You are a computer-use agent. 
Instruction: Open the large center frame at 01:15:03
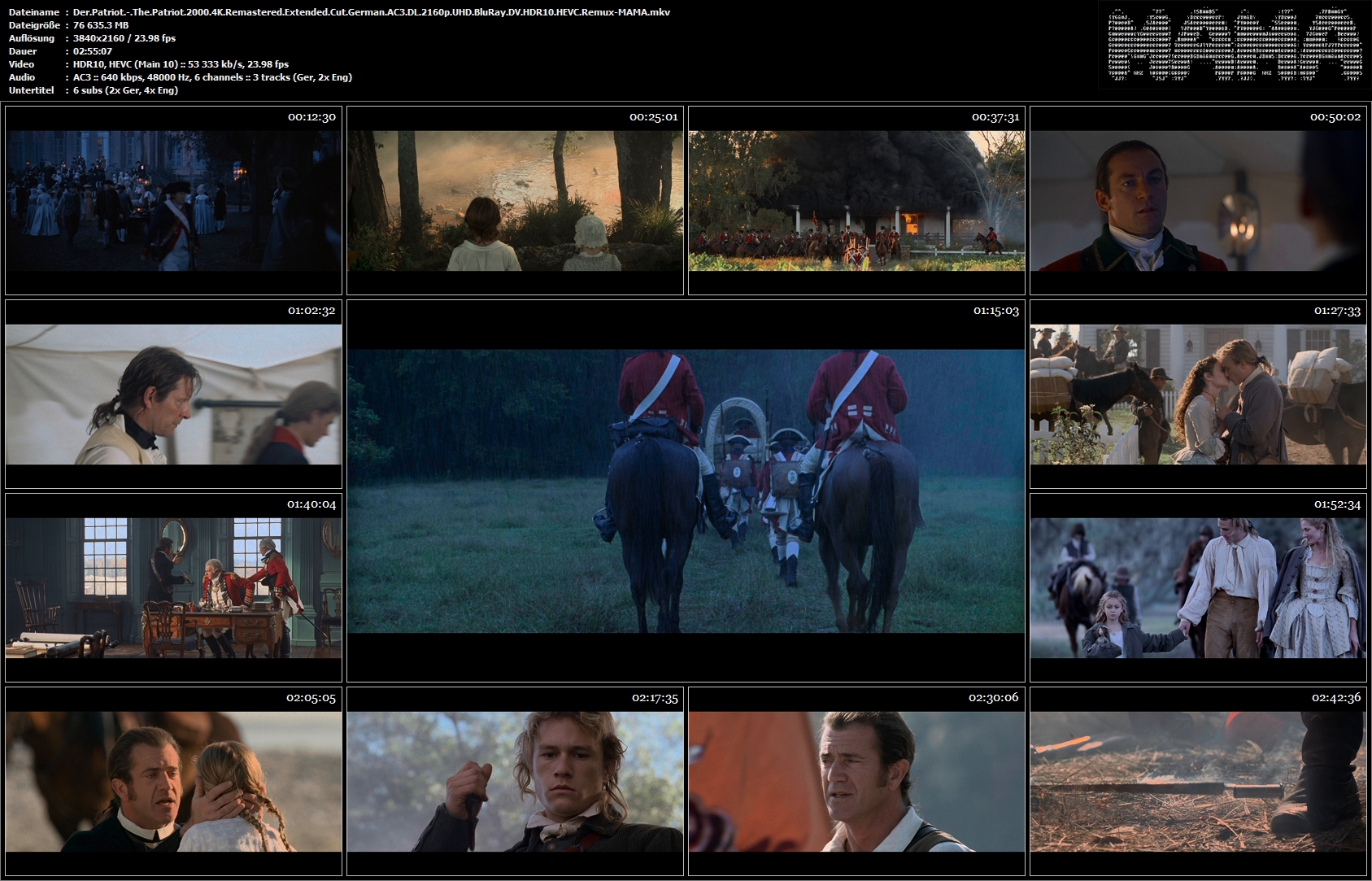pyautogui.click(x=686, y=491)
